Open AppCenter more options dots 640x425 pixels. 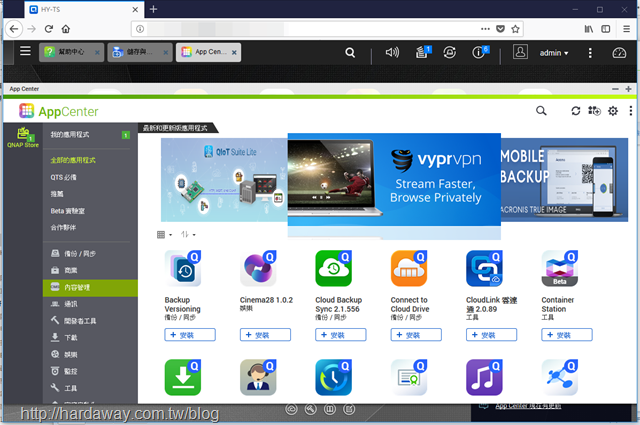click(x=631, y=111)
